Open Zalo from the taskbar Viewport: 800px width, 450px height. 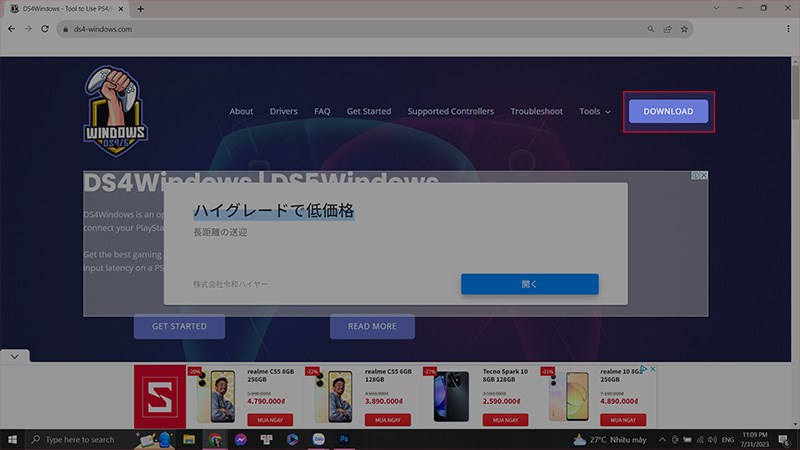coord(318,439)
